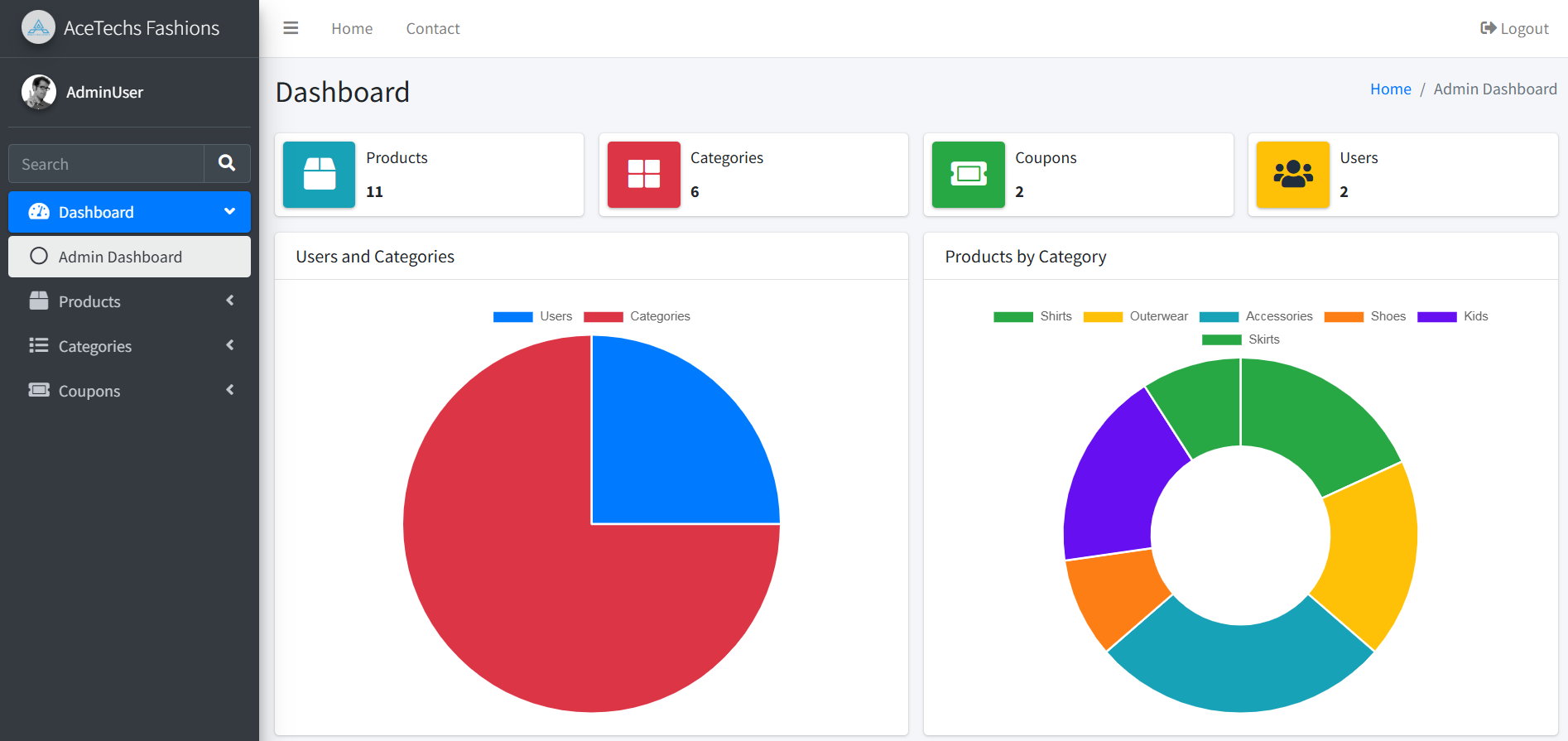
Task: Toggle the Outerwear legend item visibility
Action: click(x=1136, y=316)
